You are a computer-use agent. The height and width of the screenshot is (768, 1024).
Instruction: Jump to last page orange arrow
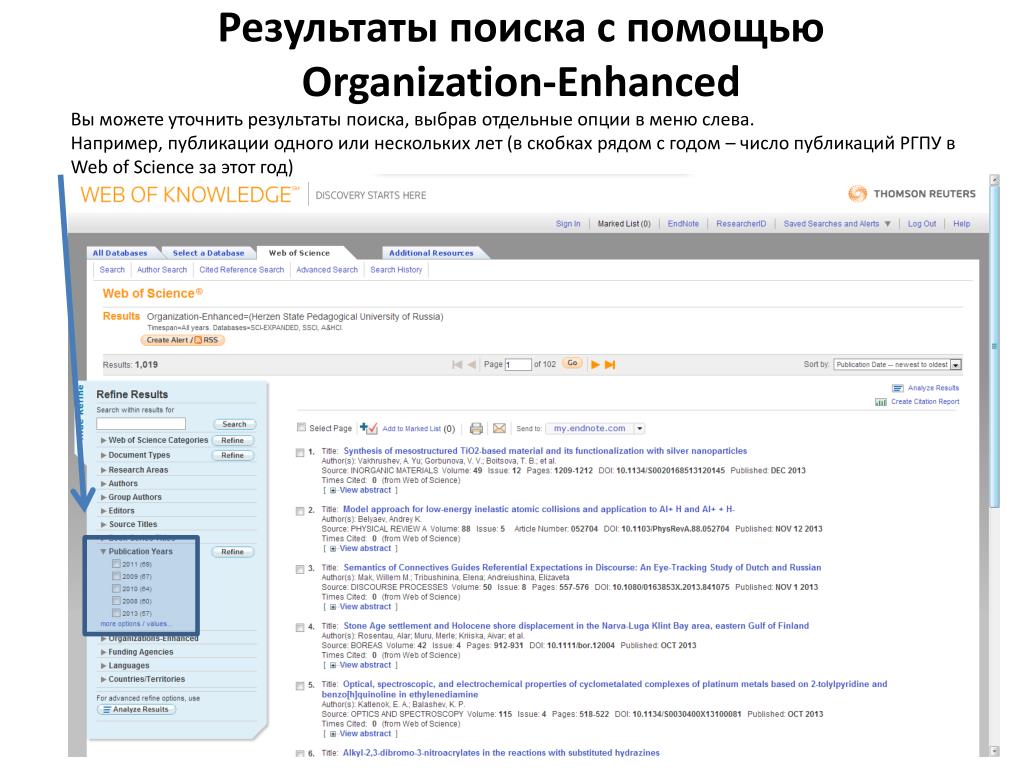[609, 364]
